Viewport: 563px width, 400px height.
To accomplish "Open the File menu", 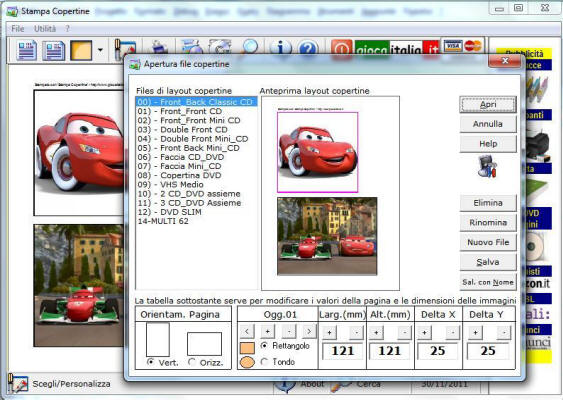I will pos(18,29).
